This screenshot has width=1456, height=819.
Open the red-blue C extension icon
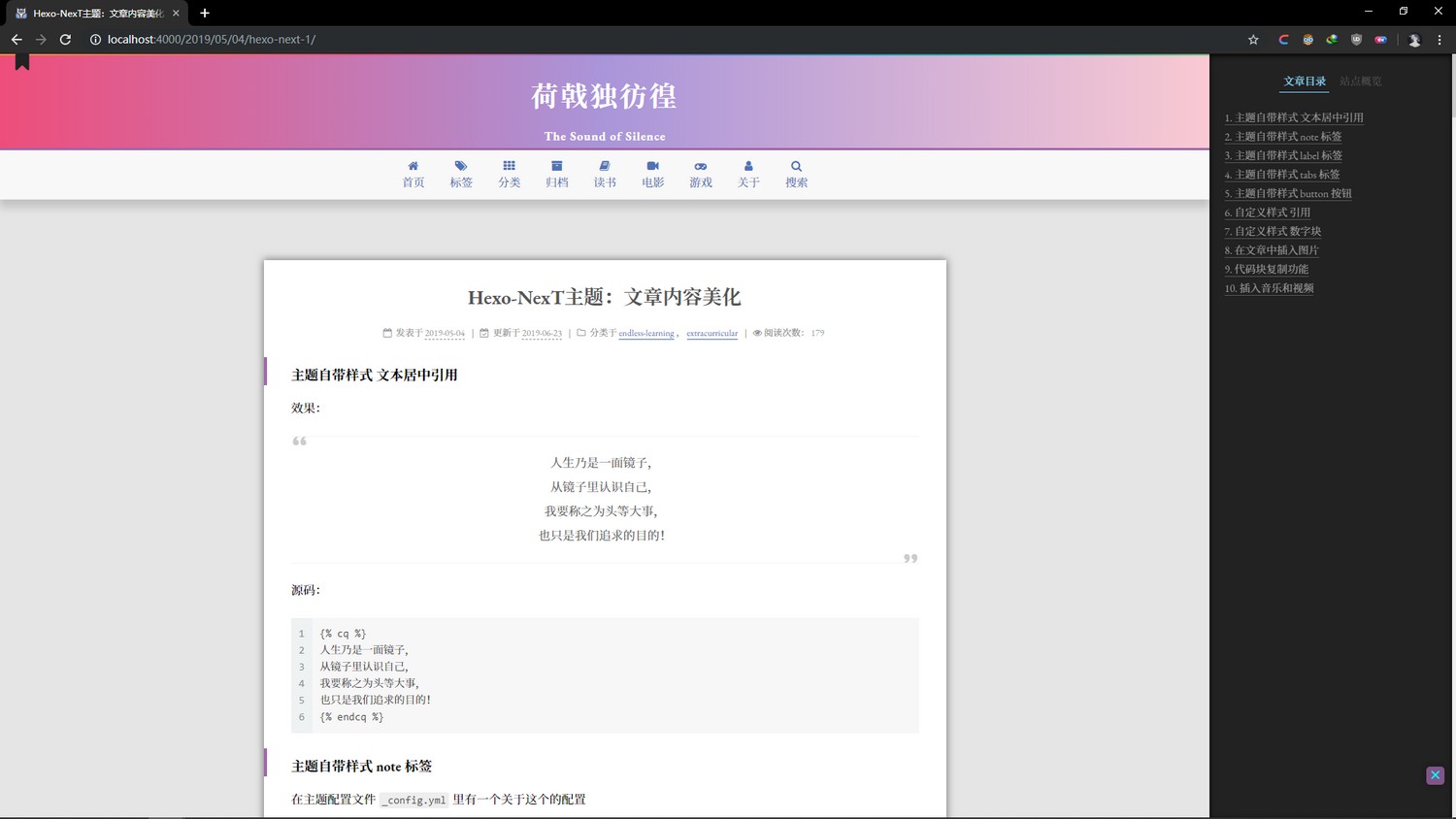[1283, 40]
